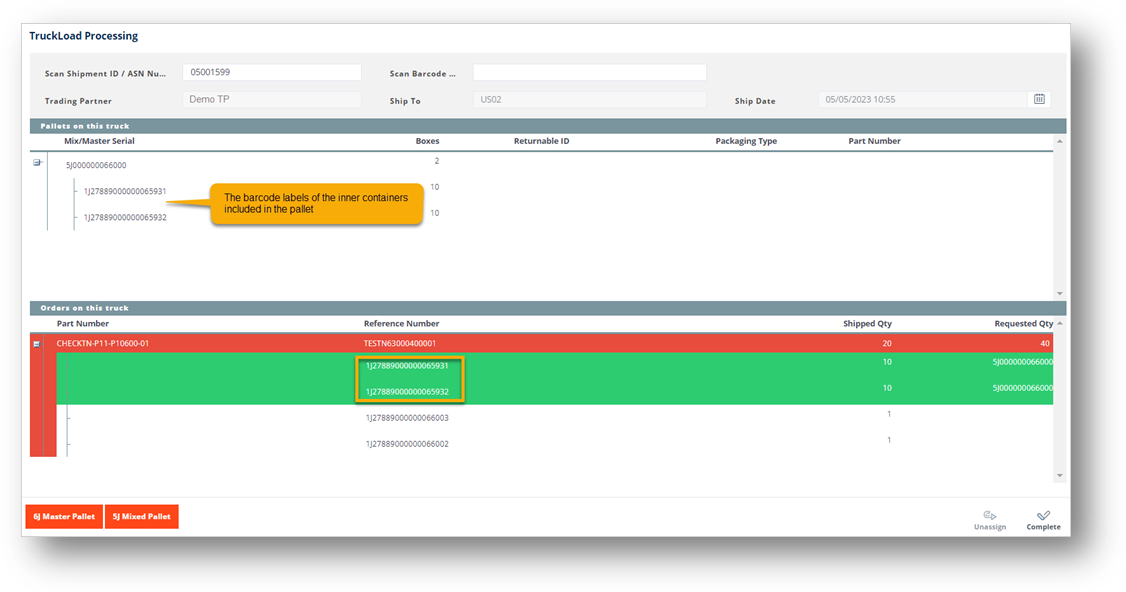Viewport: 1126px width, 592px height.
Task: Collapse the 5J000000066000 pallet tree node
Action: (x=37, y=162)
